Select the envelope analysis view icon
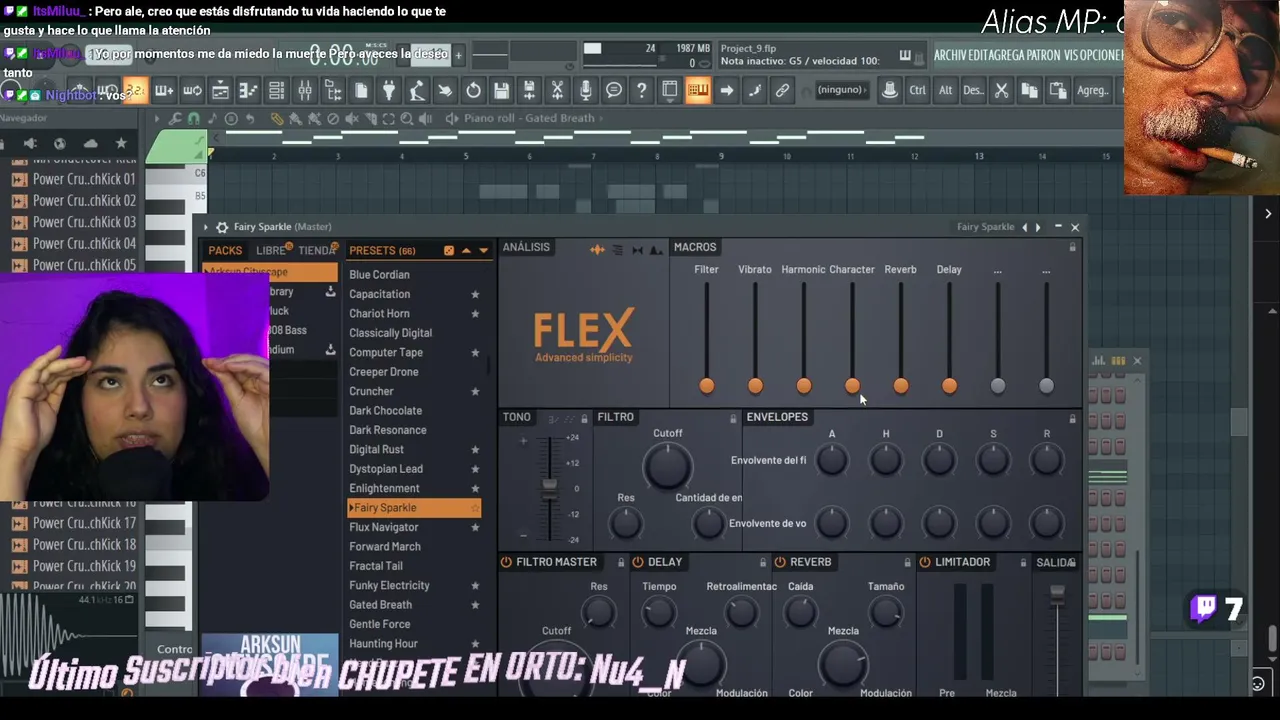The image size is (1280, 720). coord(656,250)
